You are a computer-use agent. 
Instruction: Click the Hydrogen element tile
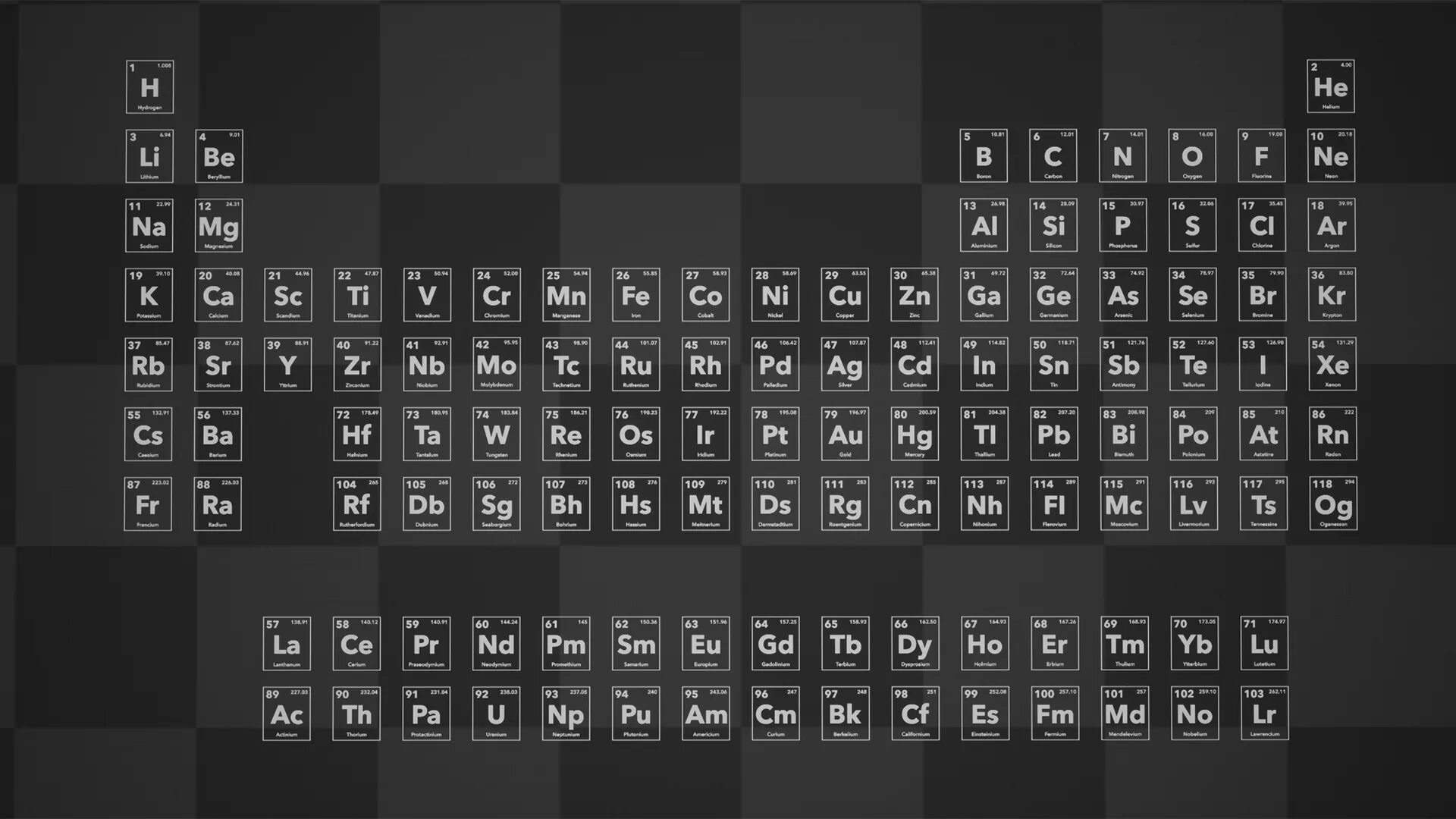149,87
